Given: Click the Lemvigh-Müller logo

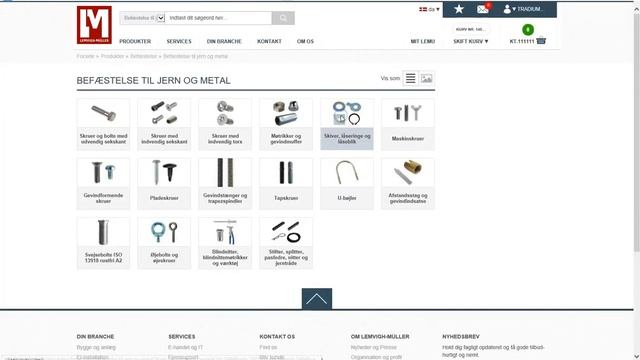Looking at the screenshot, I should pos(94,25).
